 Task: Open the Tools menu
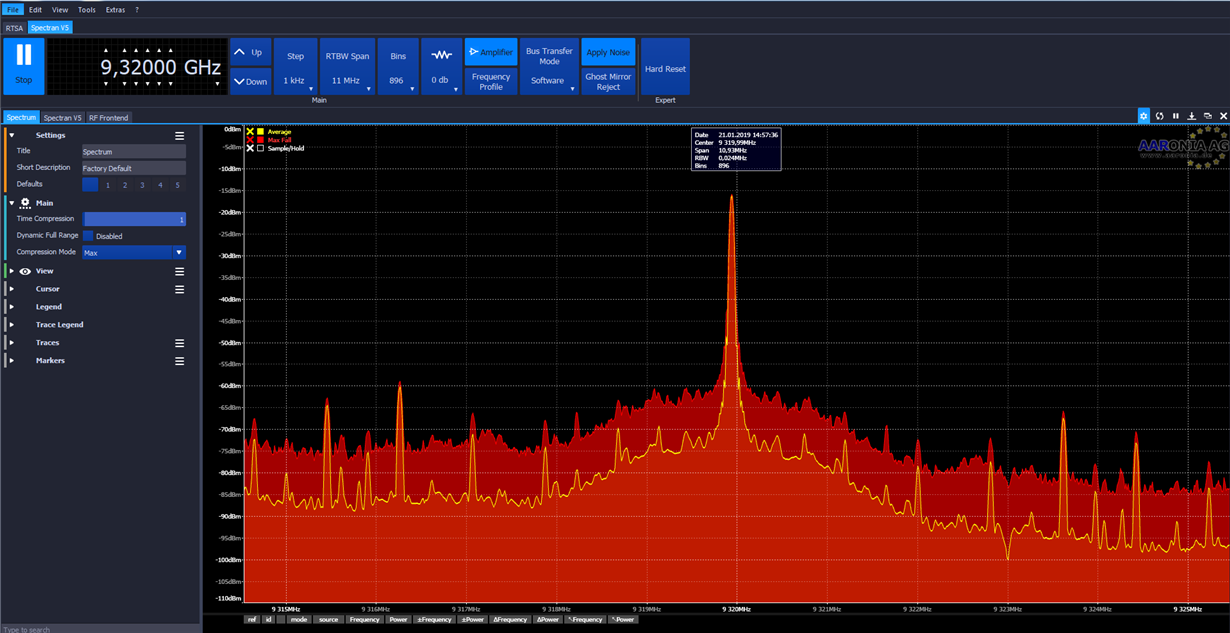click(87, 9)
